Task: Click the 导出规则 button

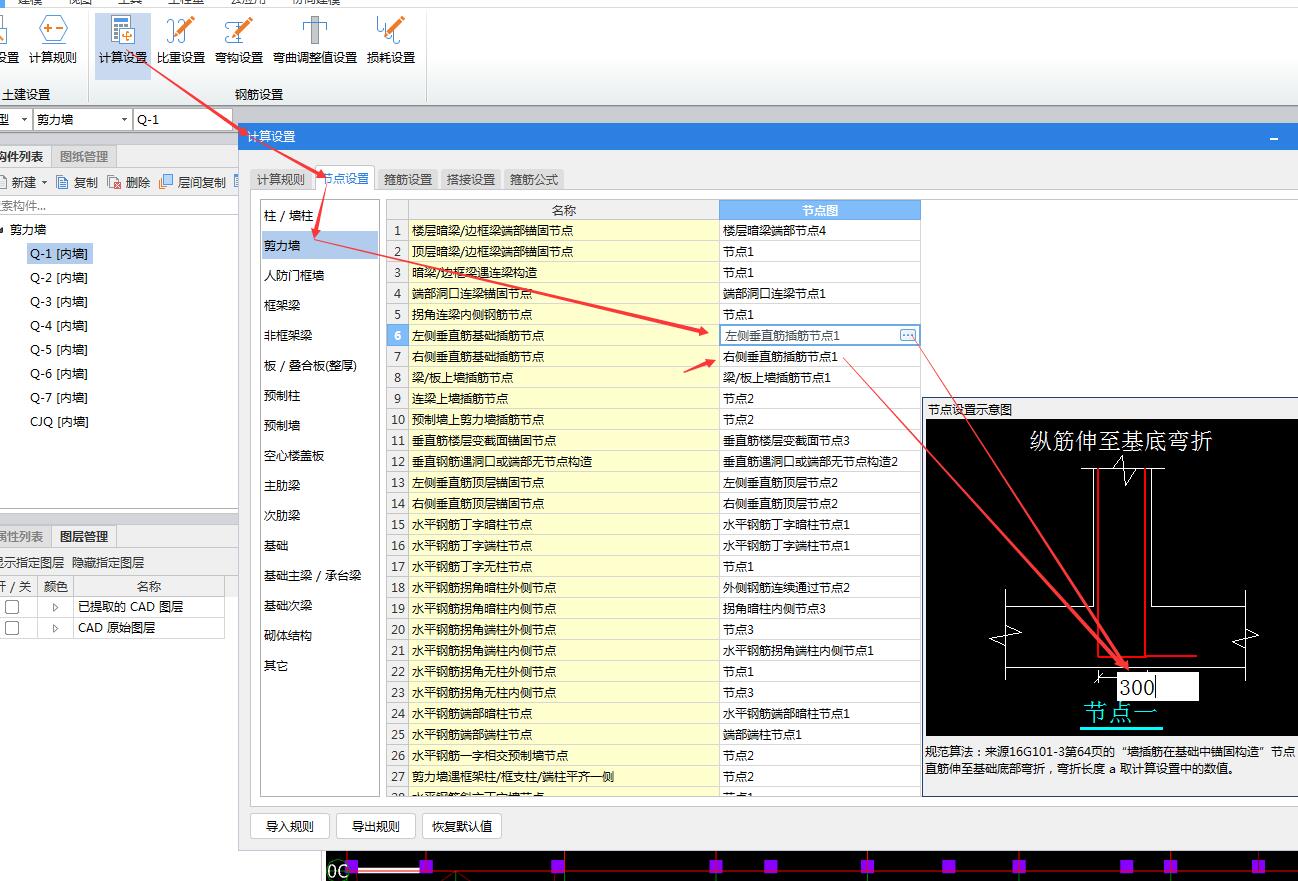Action: point(375,826)
